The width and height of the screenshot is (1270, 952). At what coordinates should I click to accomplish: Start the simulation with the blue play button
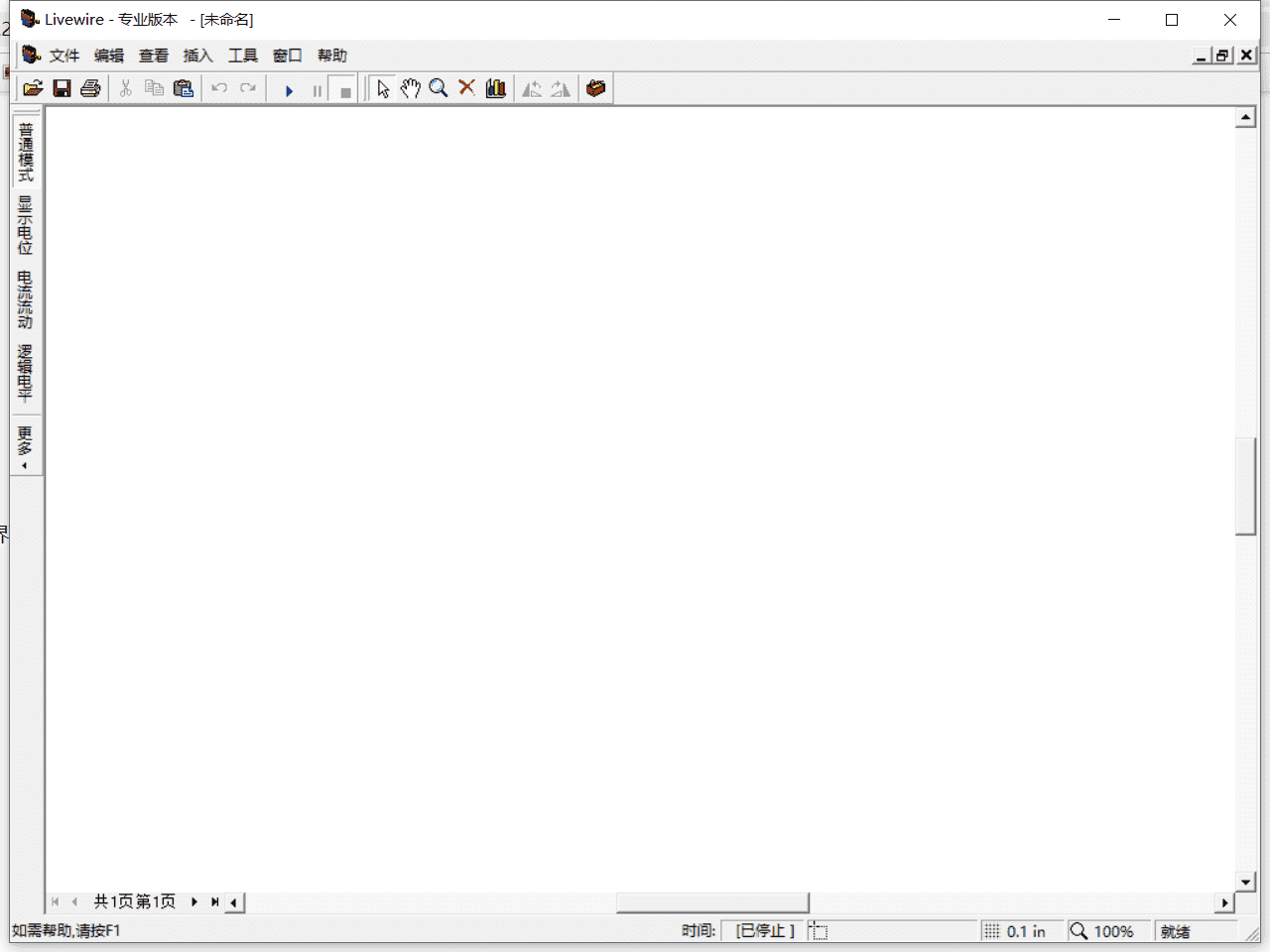[289, 90]
